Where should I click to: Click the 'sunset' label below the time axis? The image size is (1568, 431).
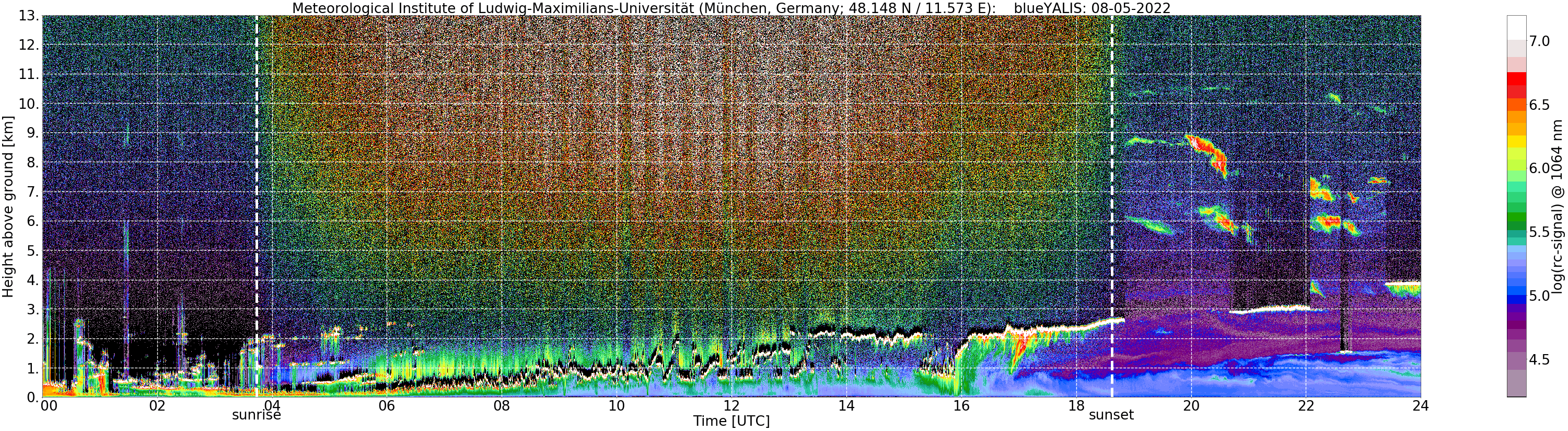tap(1111, 415)
